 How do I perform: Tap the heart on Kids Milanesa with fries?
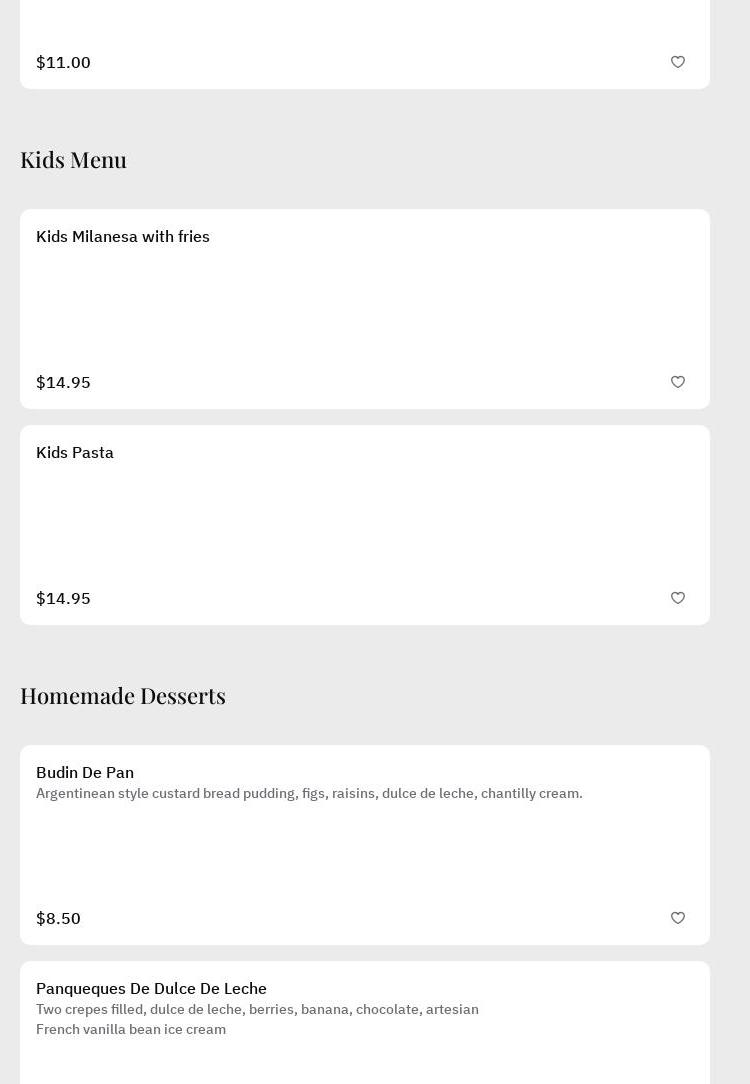678,382
